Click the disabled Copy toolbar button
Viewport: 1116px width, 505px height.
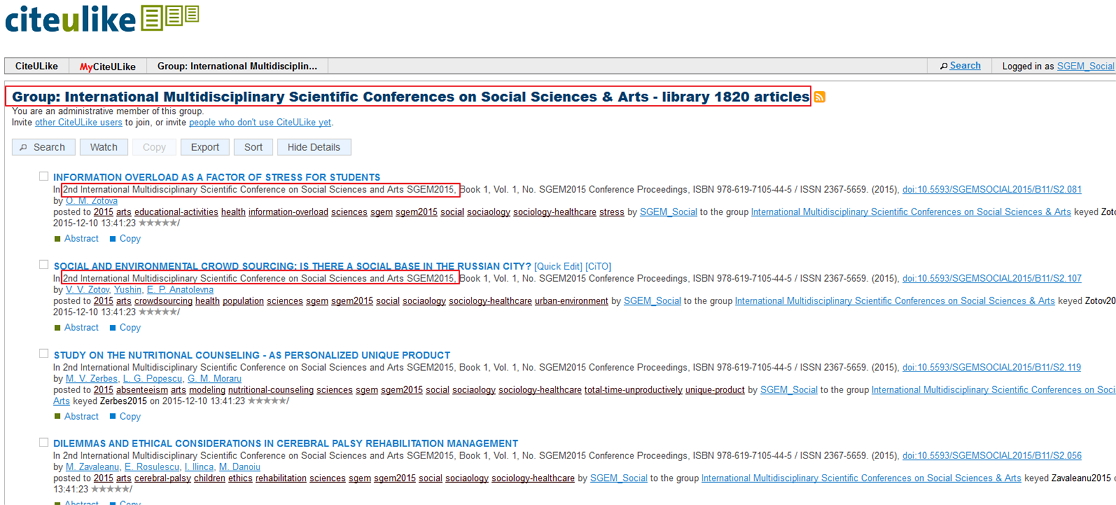154,147
